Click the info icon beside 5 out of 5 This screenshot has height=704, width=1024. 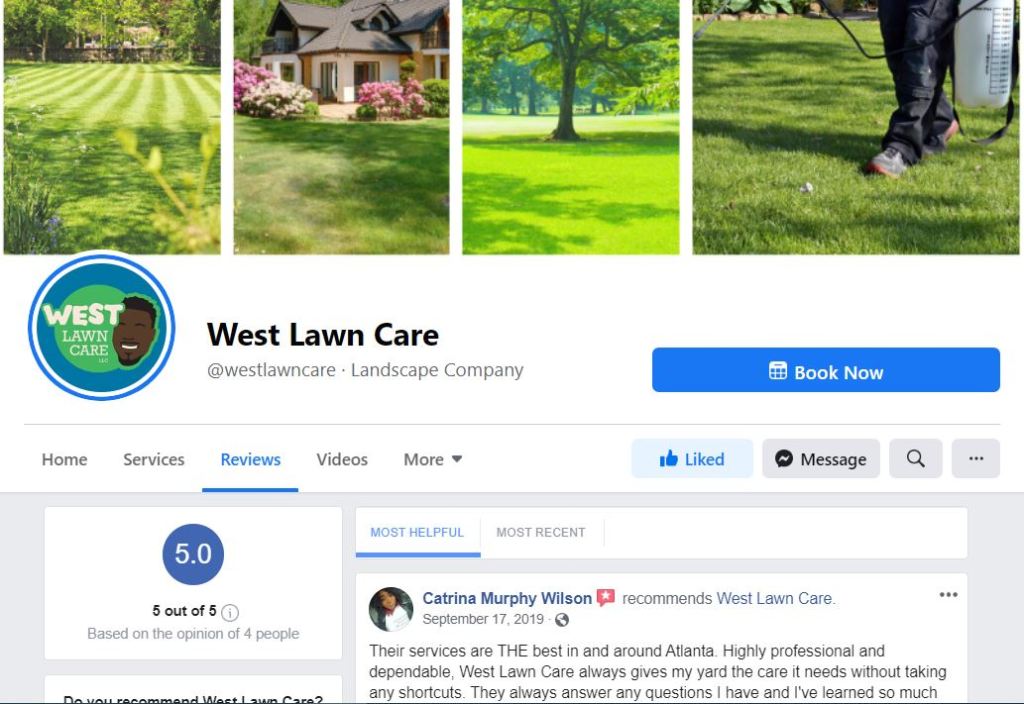[230, 612]
